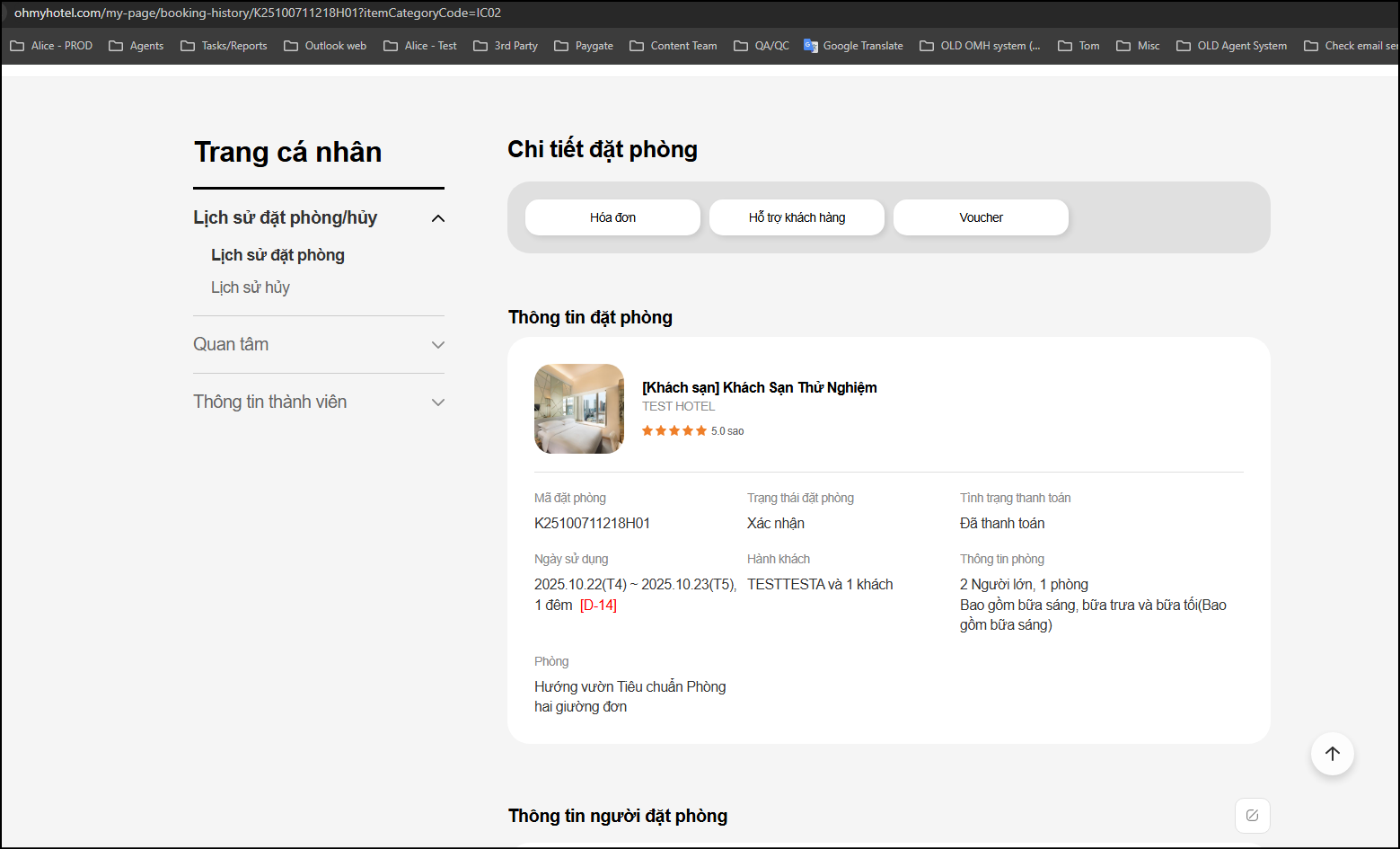Click the Hóa đơn button
Screen dimensions: 1400x849
(612, 217)
